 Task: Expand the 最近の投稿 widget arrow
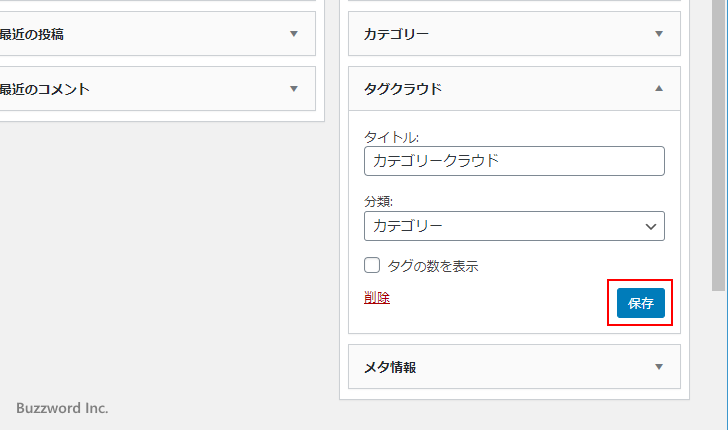click(294, 34)
